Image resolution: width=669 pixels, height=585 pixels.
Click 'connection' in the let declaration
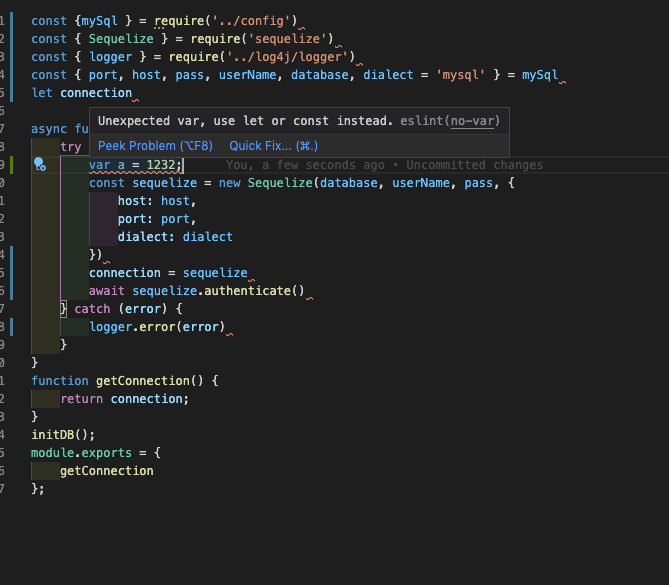pos(96,93)
